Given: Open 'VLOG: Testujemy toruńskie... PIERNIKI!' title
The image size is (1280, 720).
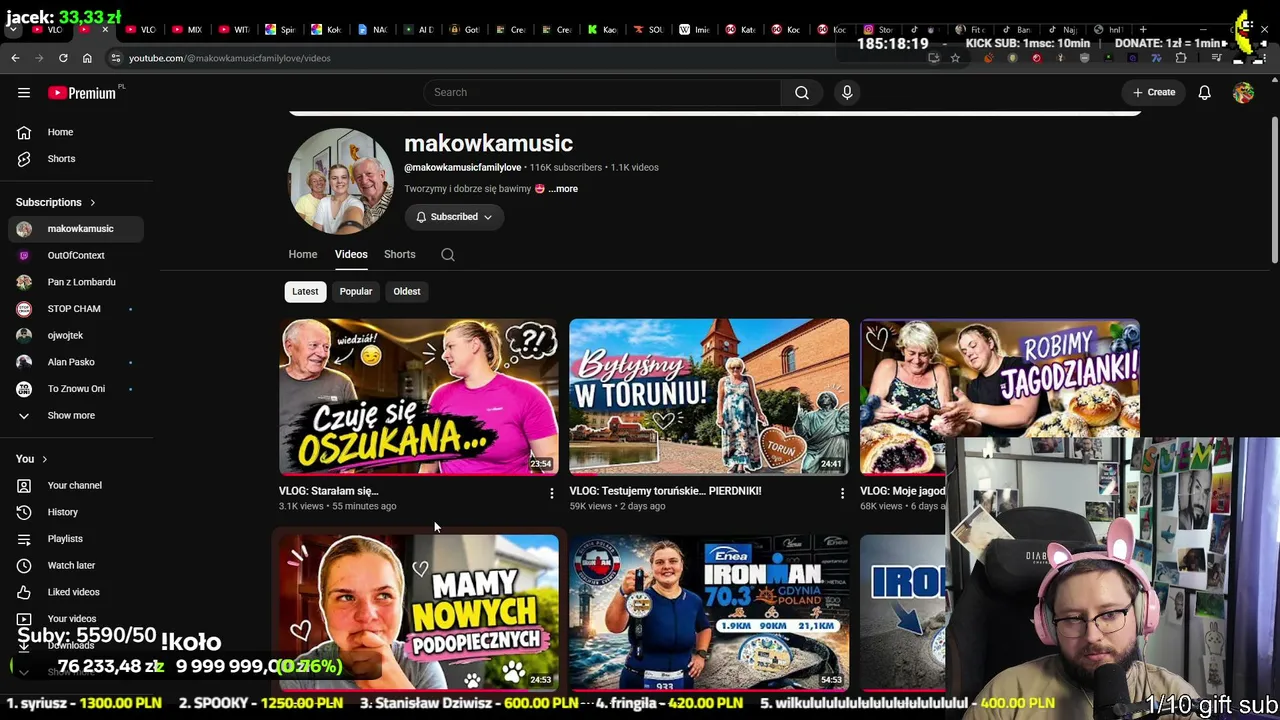Looking at the screenshot, I should point(665,491).
